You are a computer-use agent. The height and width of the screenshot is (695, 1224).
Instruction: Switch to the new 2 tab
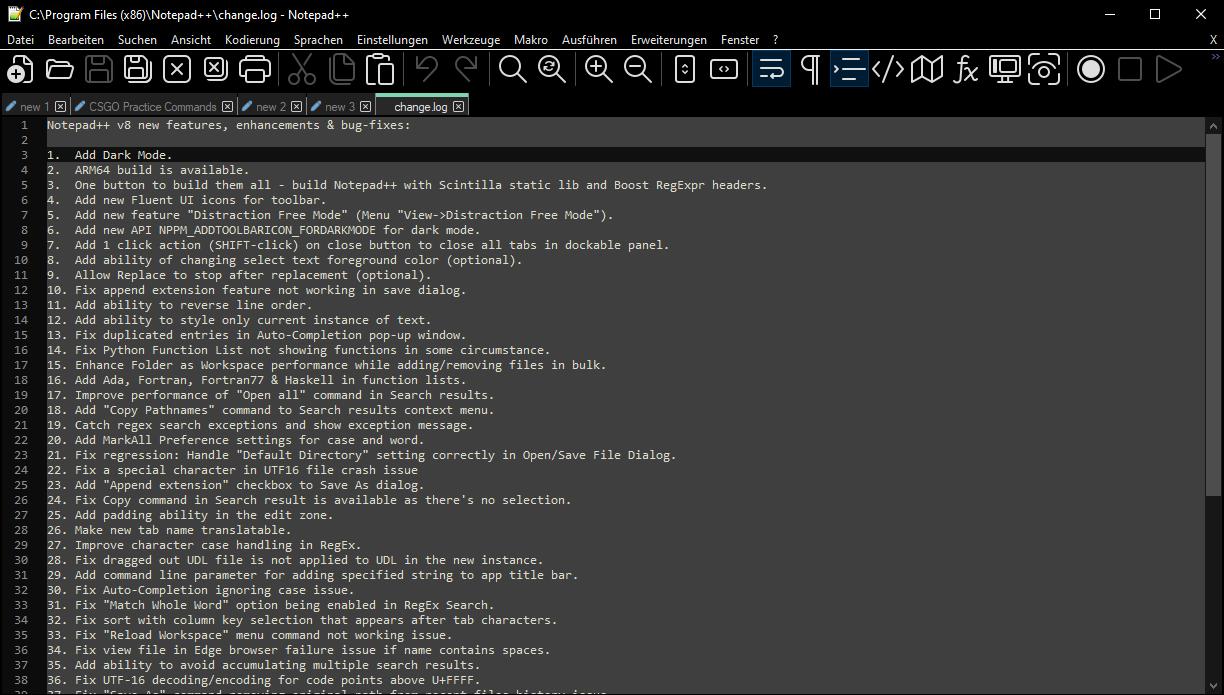[x=270, y=106]
